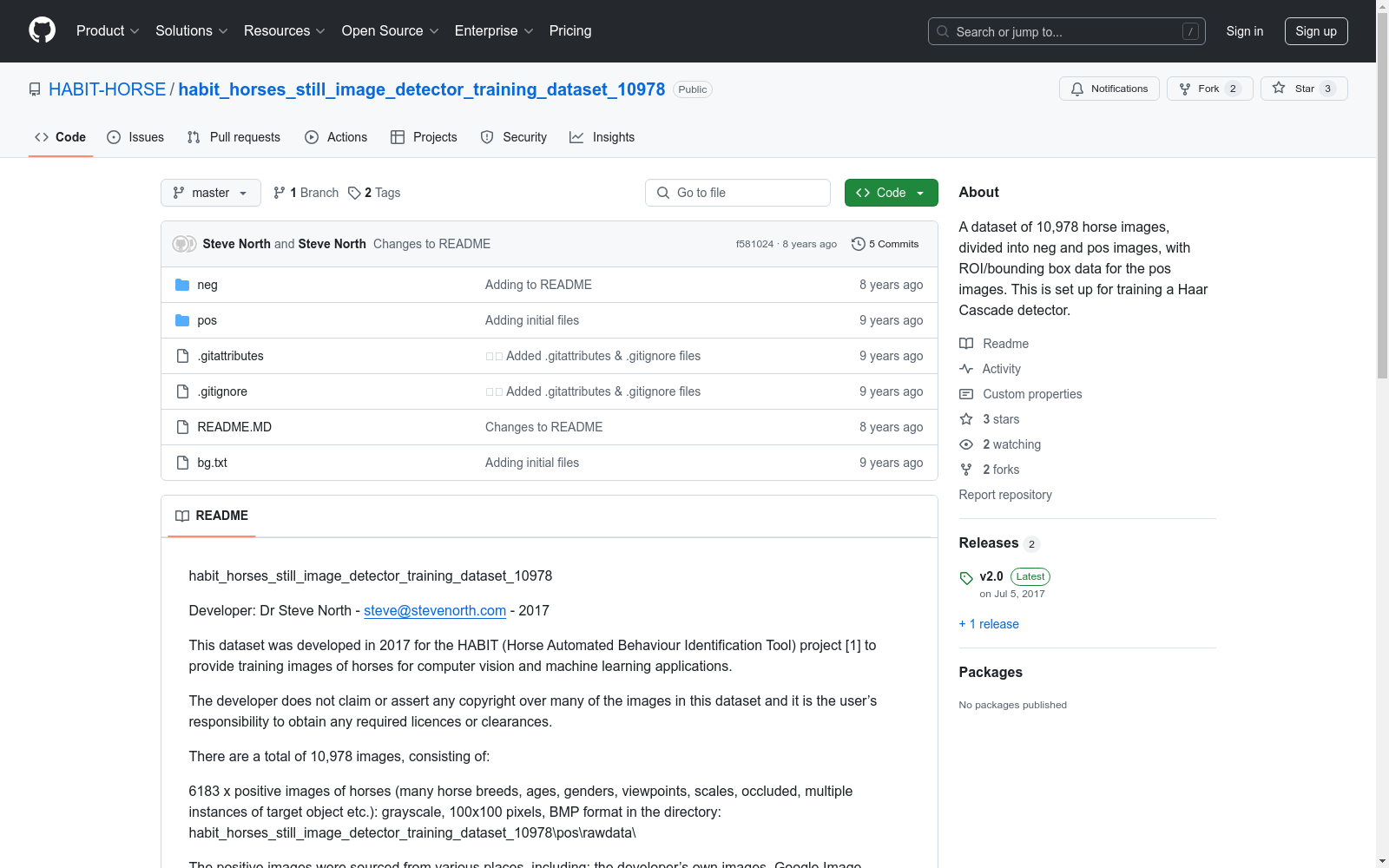Image resolution: width=1389 pixels, height=868 pixels.
Task: Click the Activity pulse icon in About
Action: [966, 369]
